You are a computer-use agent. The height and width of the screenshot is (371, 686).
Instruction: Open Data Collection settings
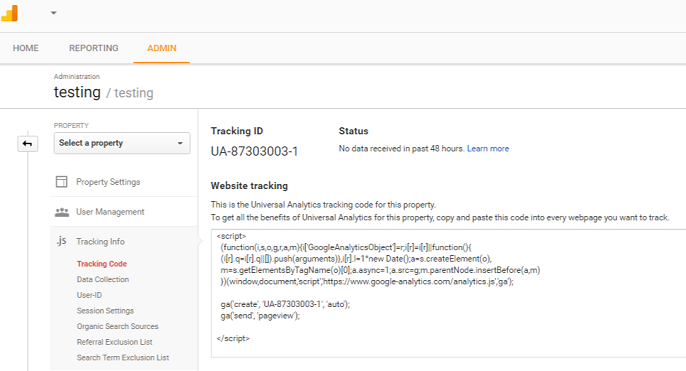(103, 279)
